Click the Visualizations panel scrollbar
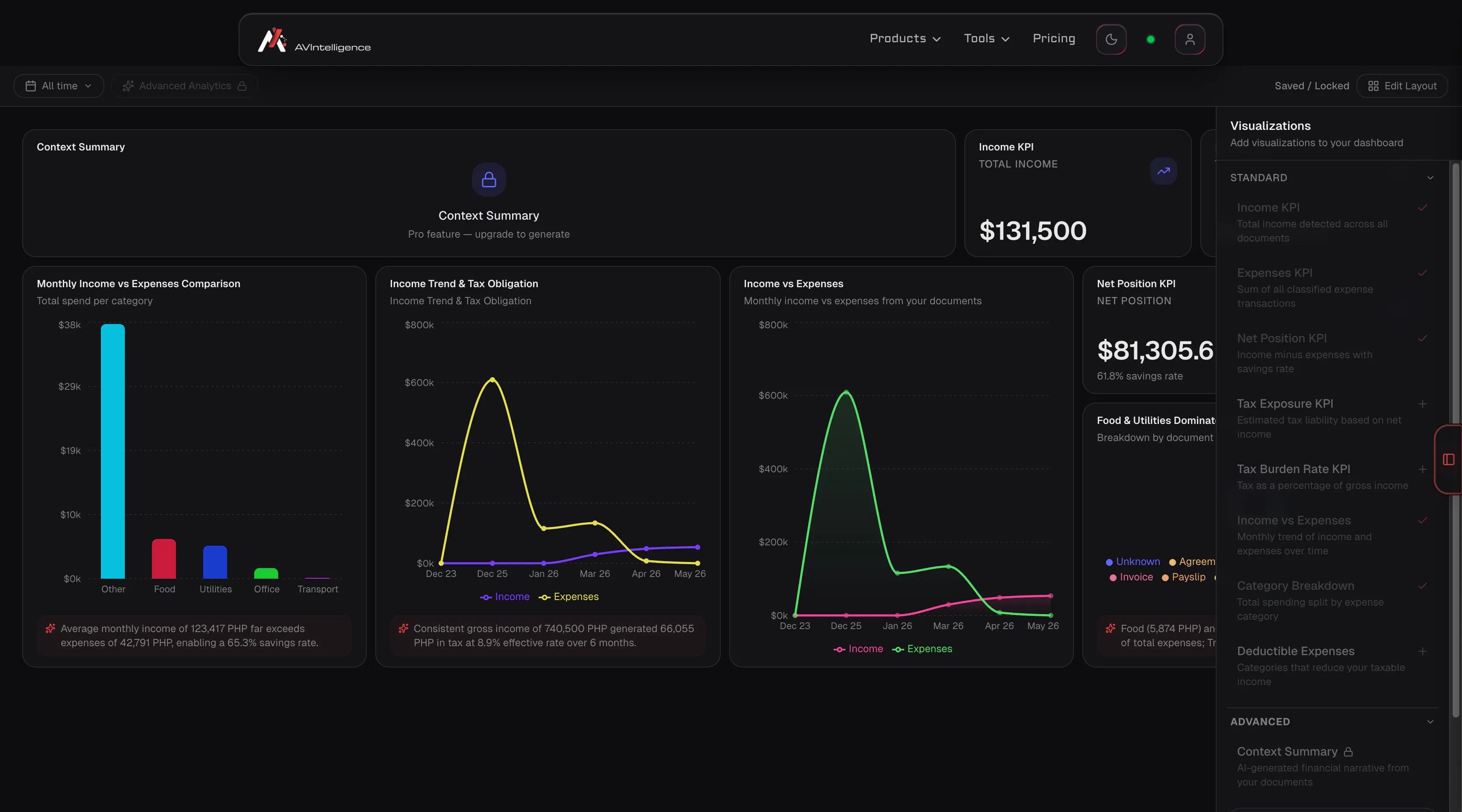1462x812 pixels. 1455,440
